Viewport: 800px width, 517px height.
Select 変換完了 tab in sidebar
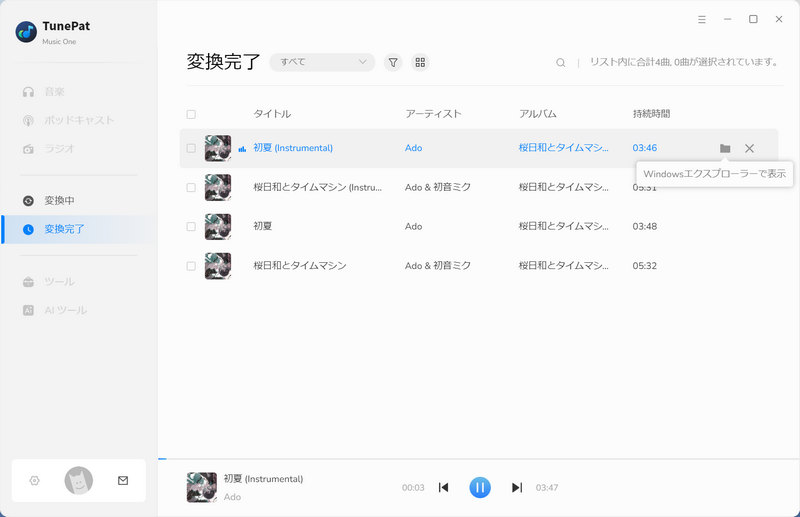click(x=79, y=229)
